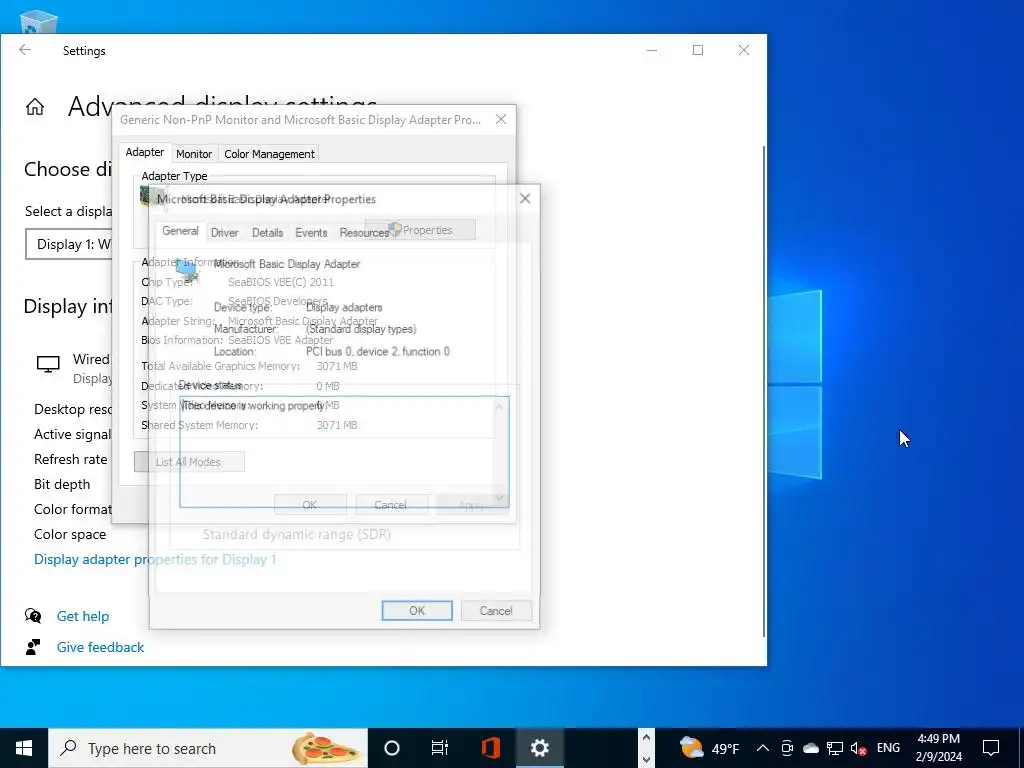Switch to the Driver tab
1024x768 pixels.
point(225,232)
